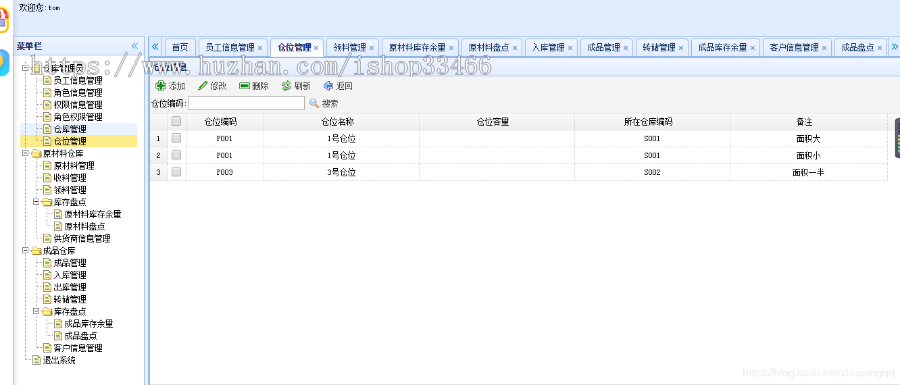Check the row 2 checkbox (面积小)
The width and height of the screenshot is (900, 385).
[176, 155]
